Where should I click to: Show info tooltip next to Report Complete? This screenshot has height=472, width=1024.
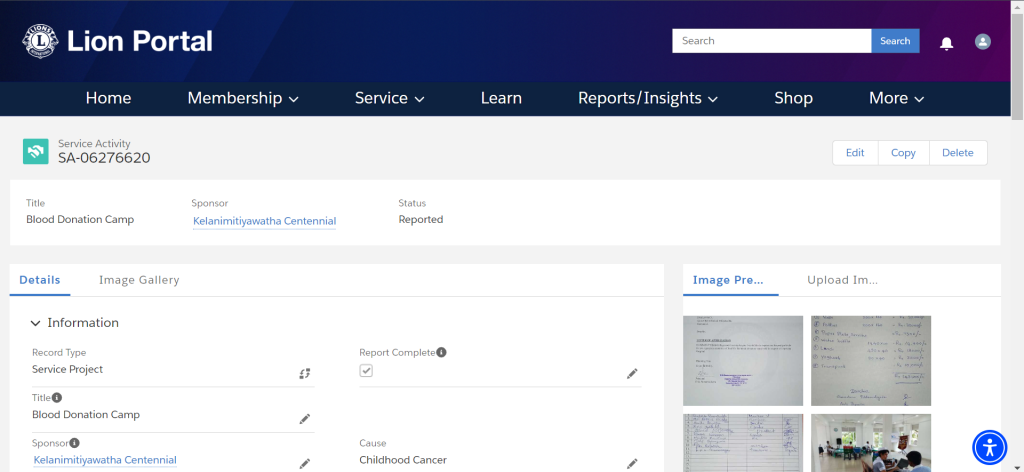pos(441,352)
